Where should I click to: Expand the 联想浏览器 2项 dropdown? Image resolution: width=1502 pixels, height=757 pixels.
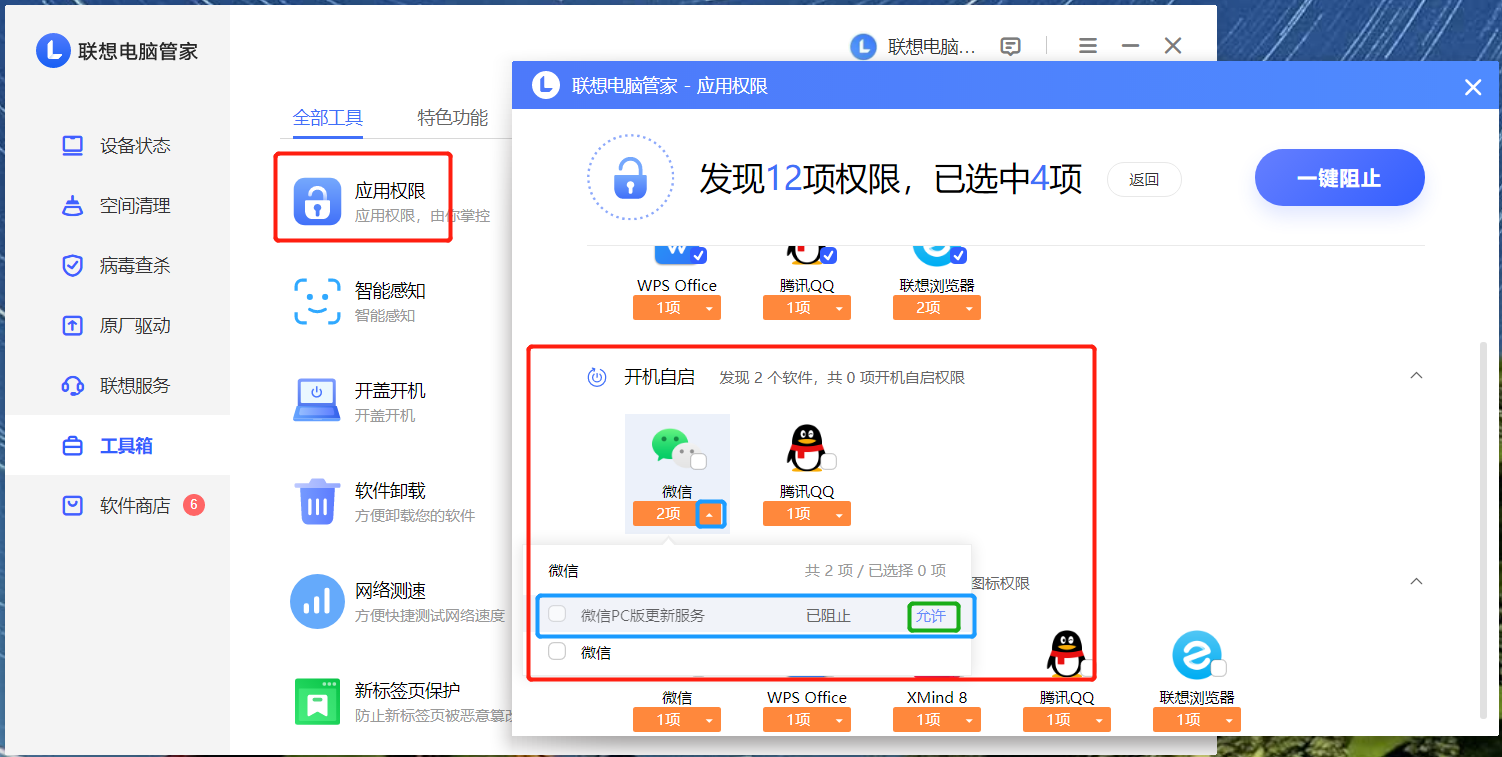(x=969, y=308)
